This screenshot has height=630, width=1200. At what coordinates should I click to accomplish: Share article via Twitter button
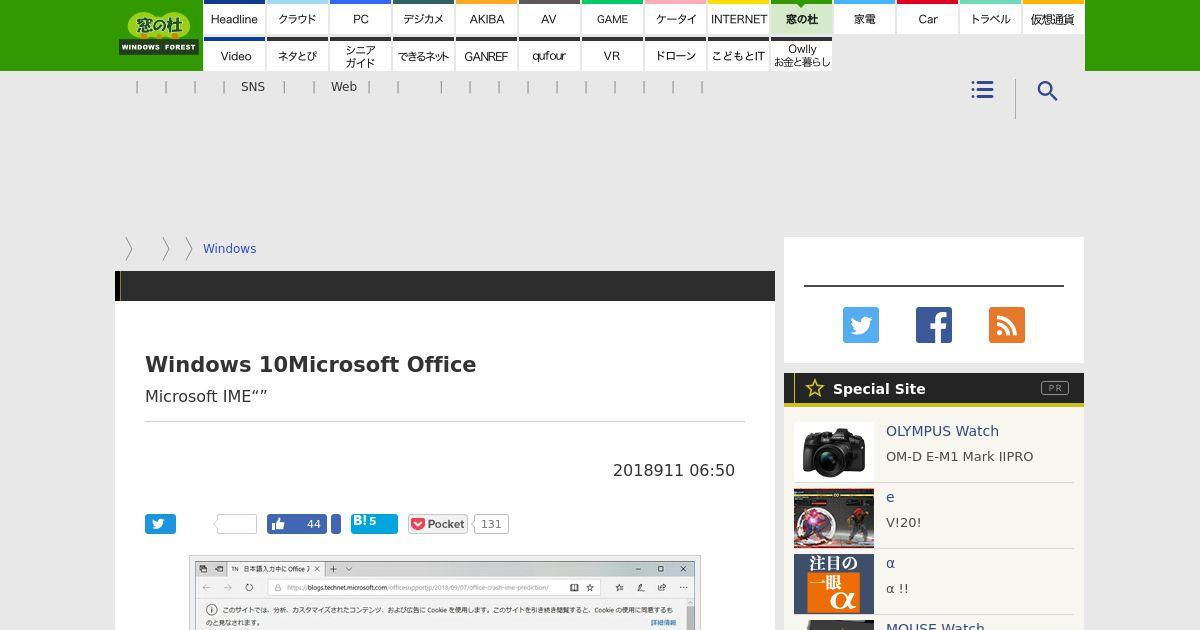(160, 524)
